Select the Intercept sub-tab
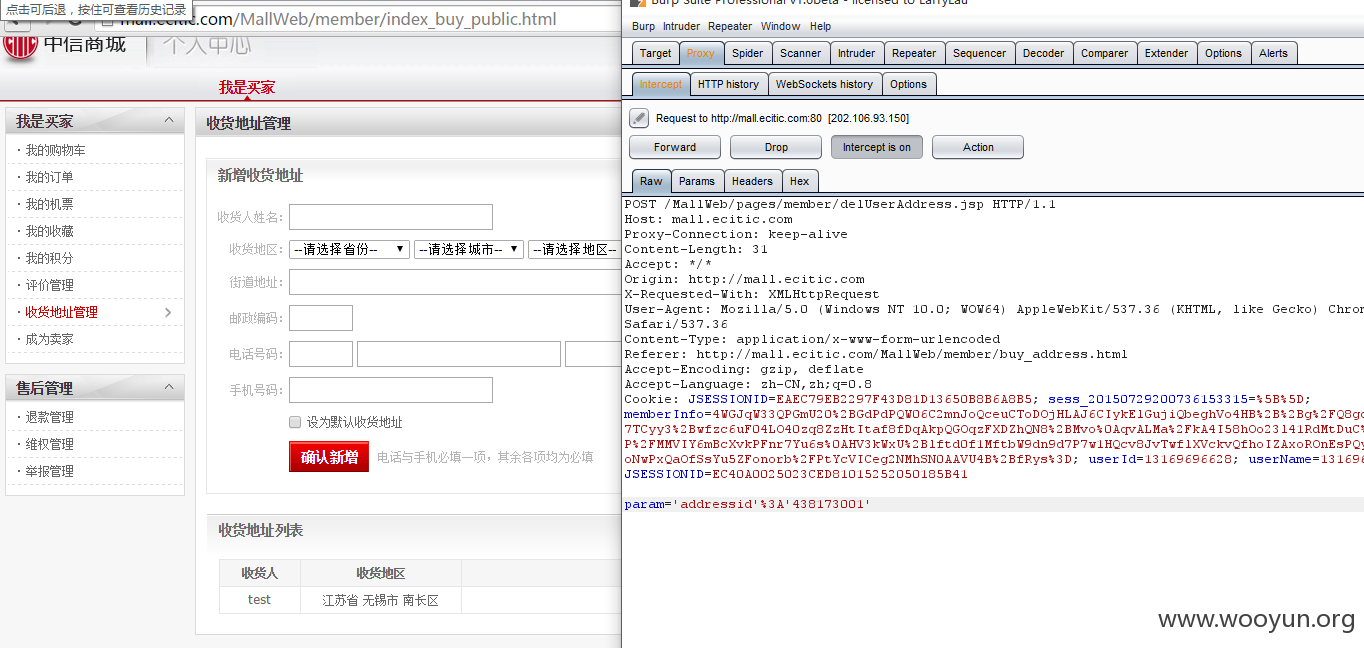 pyautogui.click(x=661, y=84)
